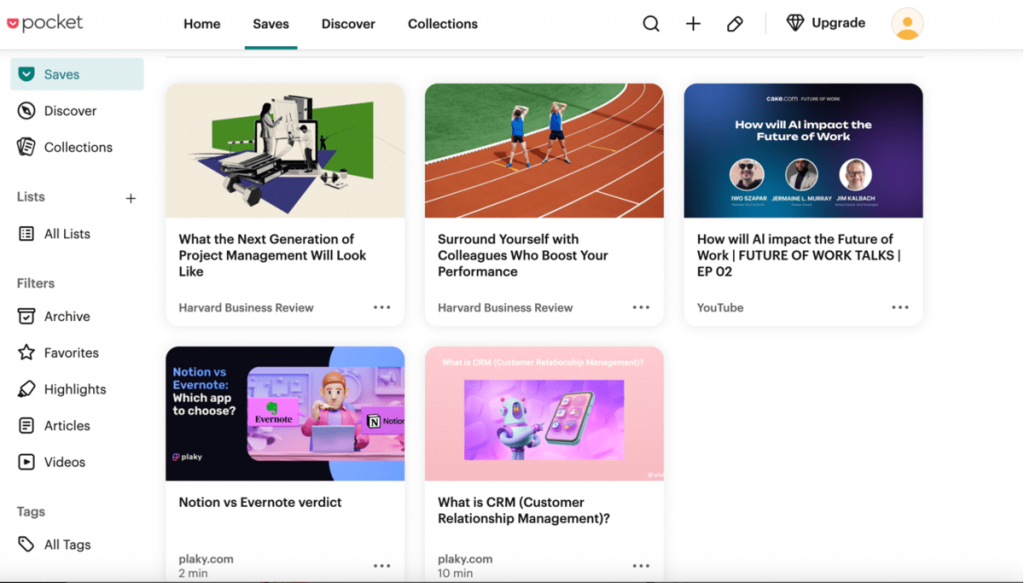
Task: Click the running track article thumbnail
Action: pos(544,150)
